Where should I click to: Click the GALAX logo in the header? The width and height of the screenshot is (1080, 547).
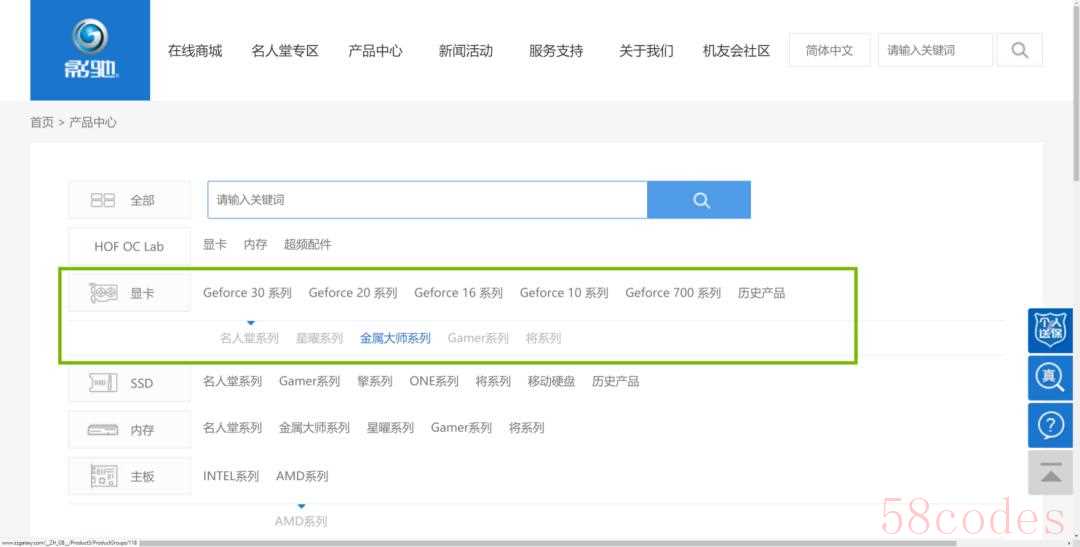pos(90,50)
